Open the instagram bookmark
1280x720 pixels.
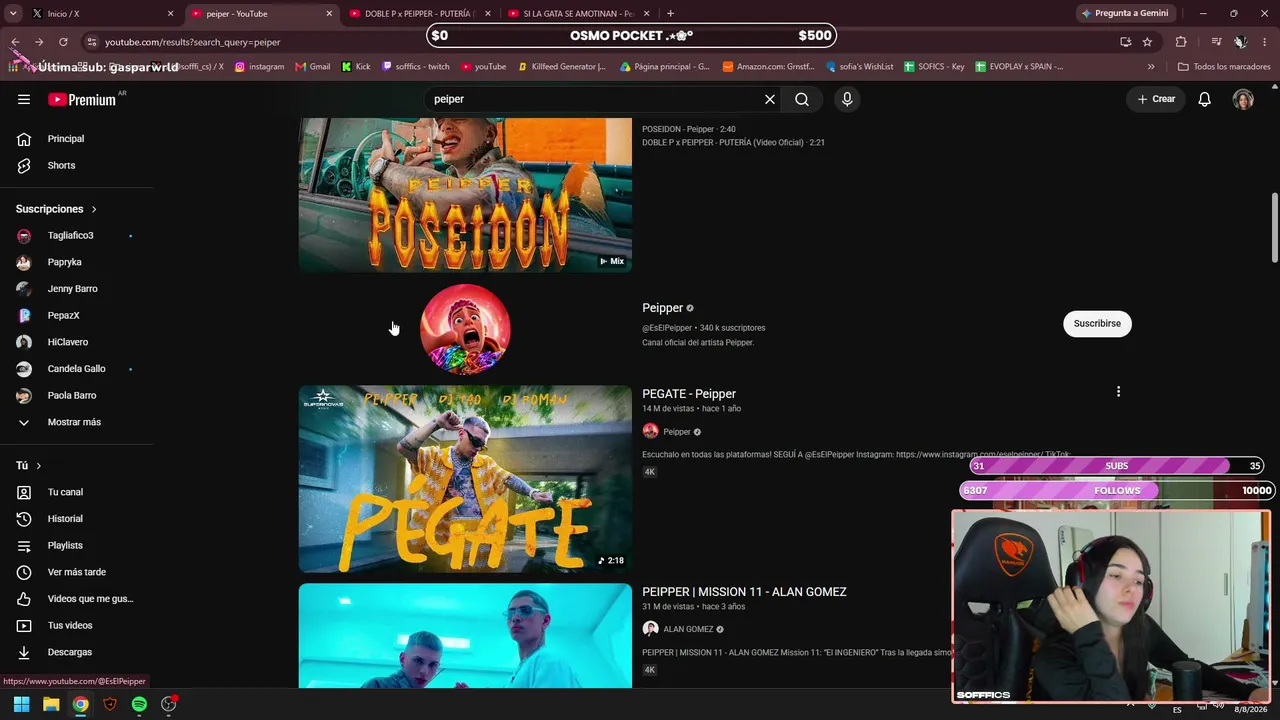259,67
